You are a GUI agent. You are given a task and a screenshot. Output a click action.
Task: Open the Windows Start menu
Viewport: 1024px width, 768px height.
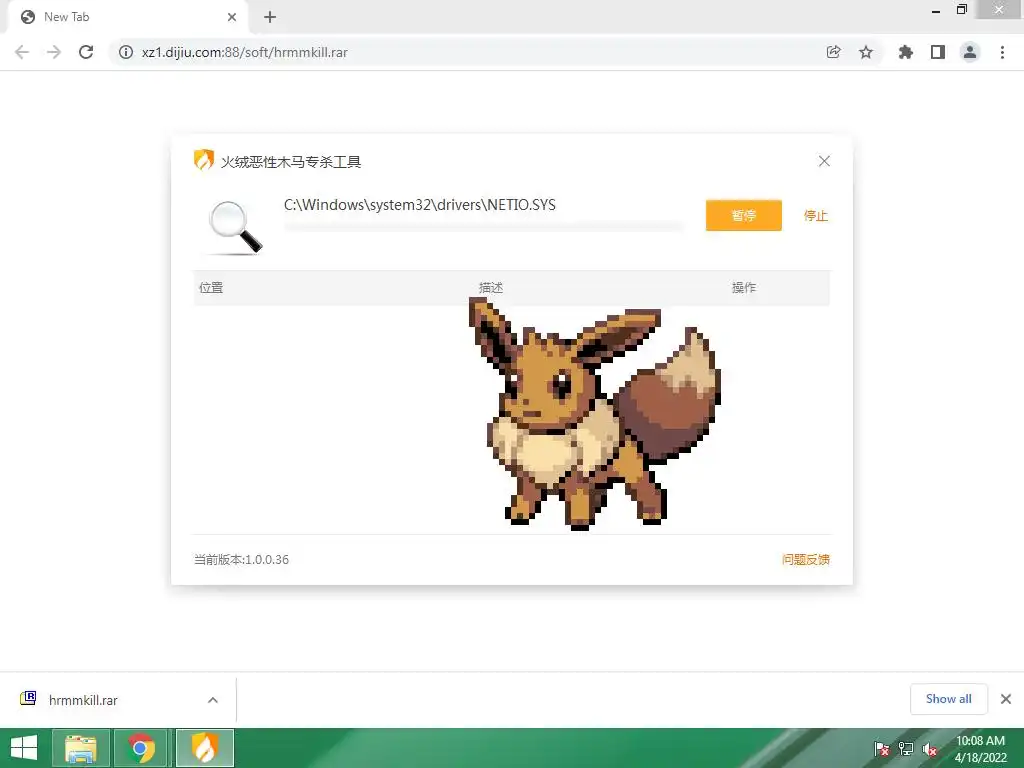pyautogui.click(x=24, y=748)
